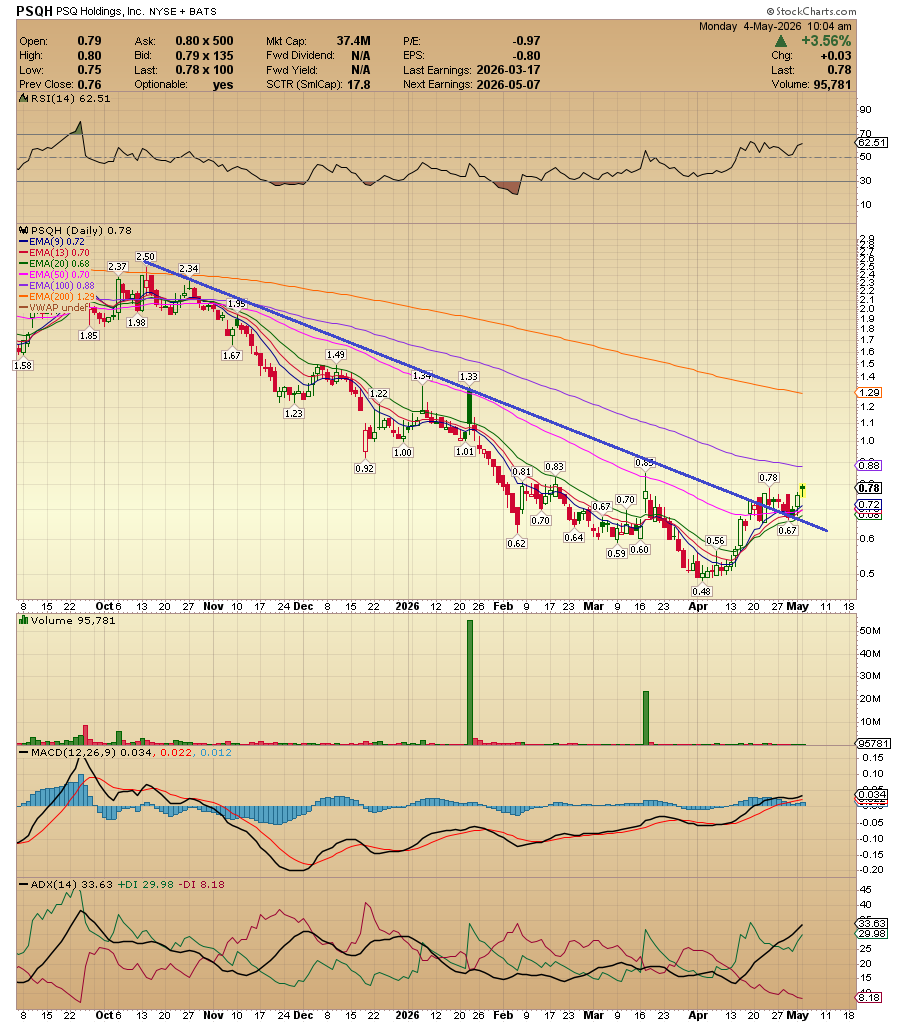Click the '0.92' price low label
This screenshot has width=900, height=1023.
365,468
